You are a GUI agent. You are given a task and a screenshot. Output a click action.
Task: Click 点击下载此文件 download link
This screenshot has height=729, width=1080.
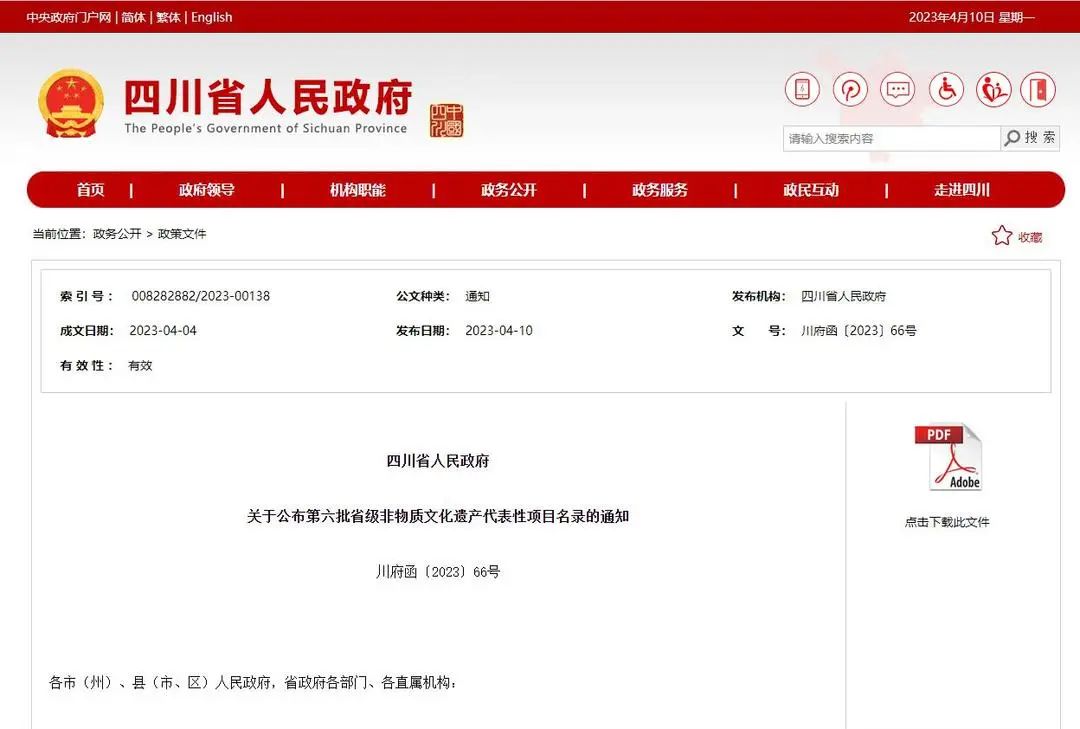pyautogui.click(x=947, y=522)
